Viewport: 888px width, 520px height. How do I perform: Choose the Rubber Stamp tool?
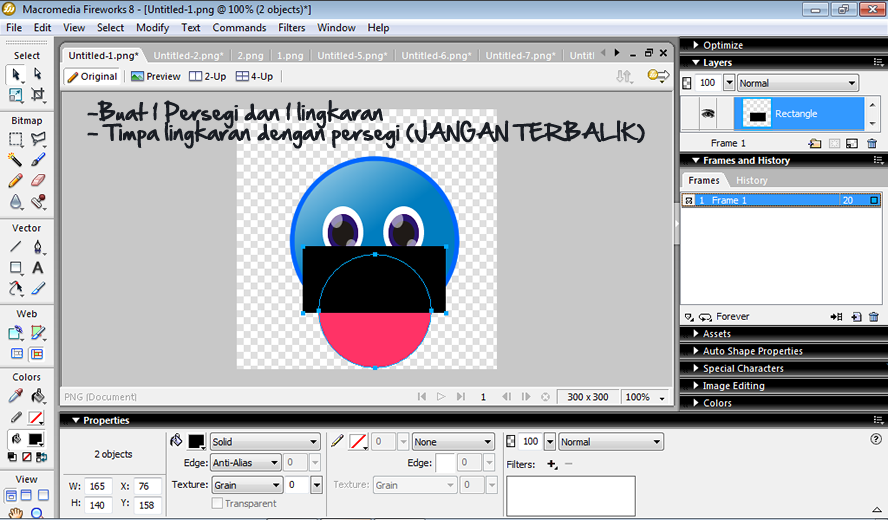37,202
